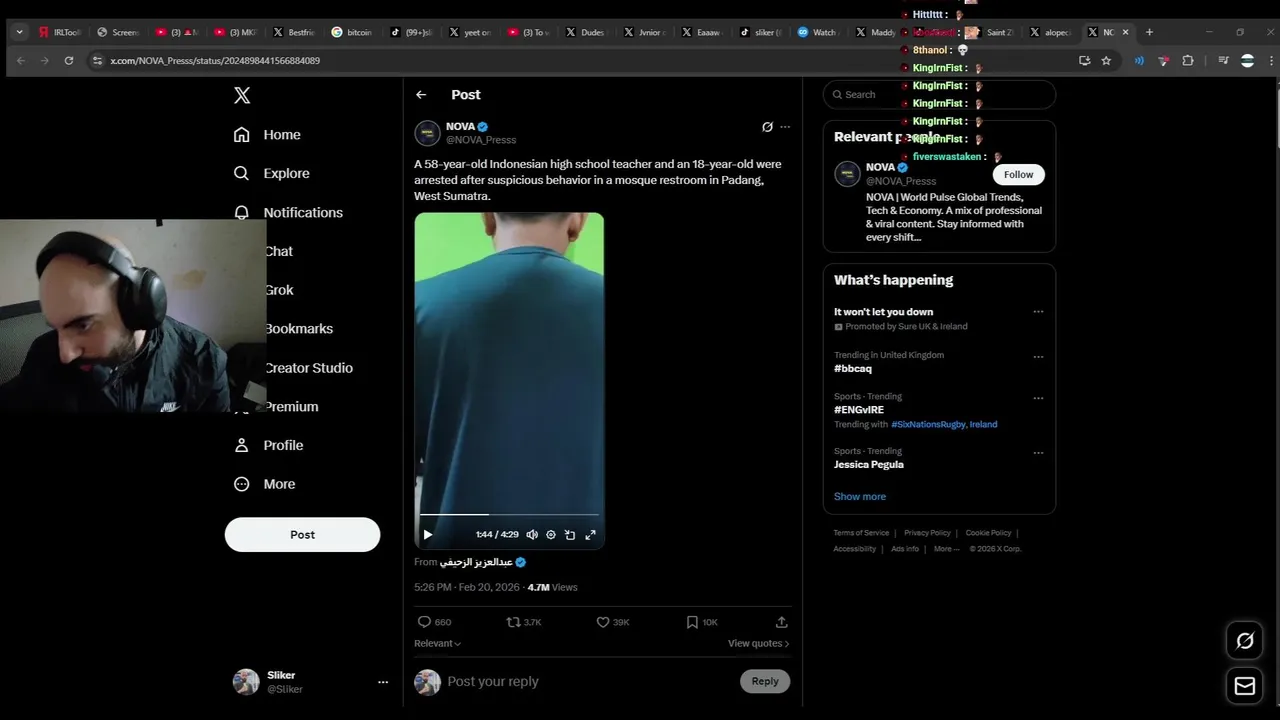Open the browser tab list dropdown
1280x720 pixels.
[19, 32]
